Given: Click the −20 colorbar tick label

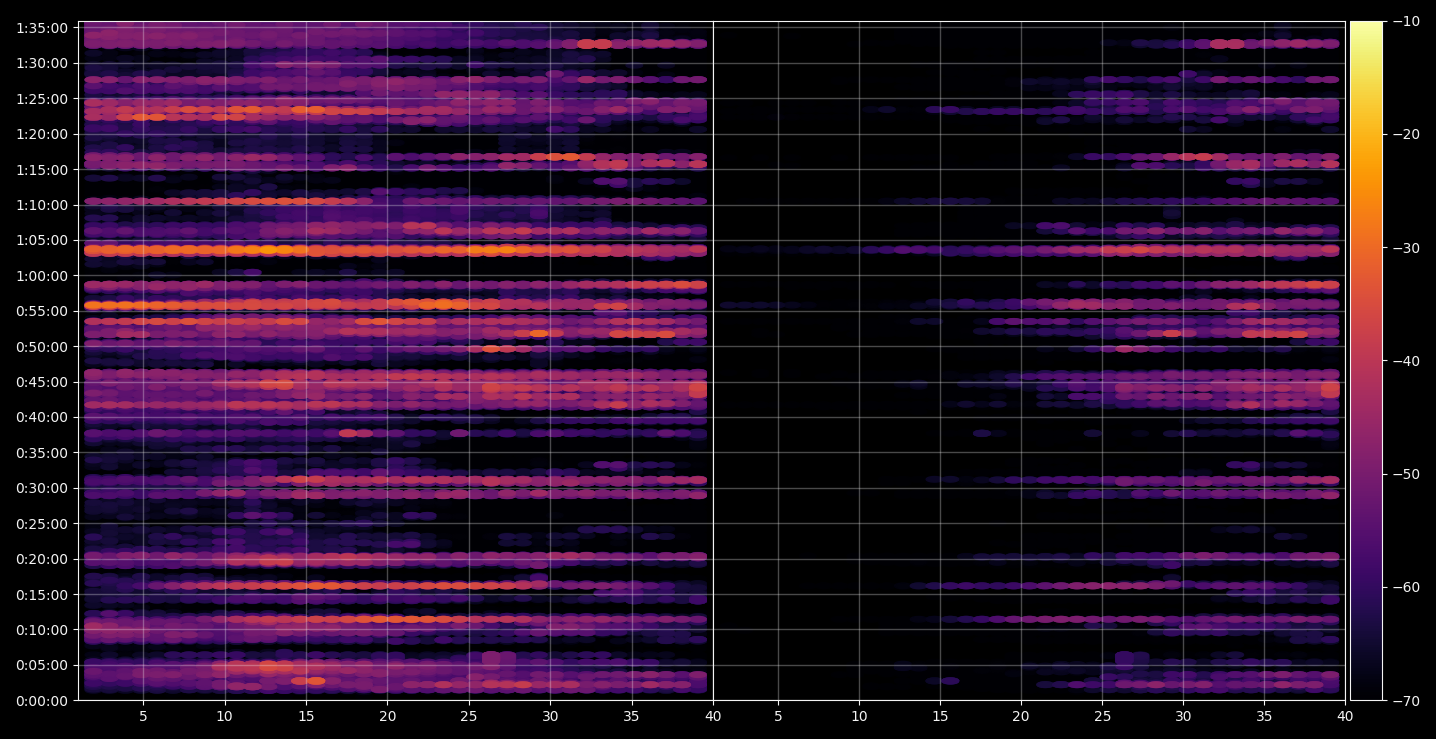Looking at the screenshot, I should click(1405, 135).
